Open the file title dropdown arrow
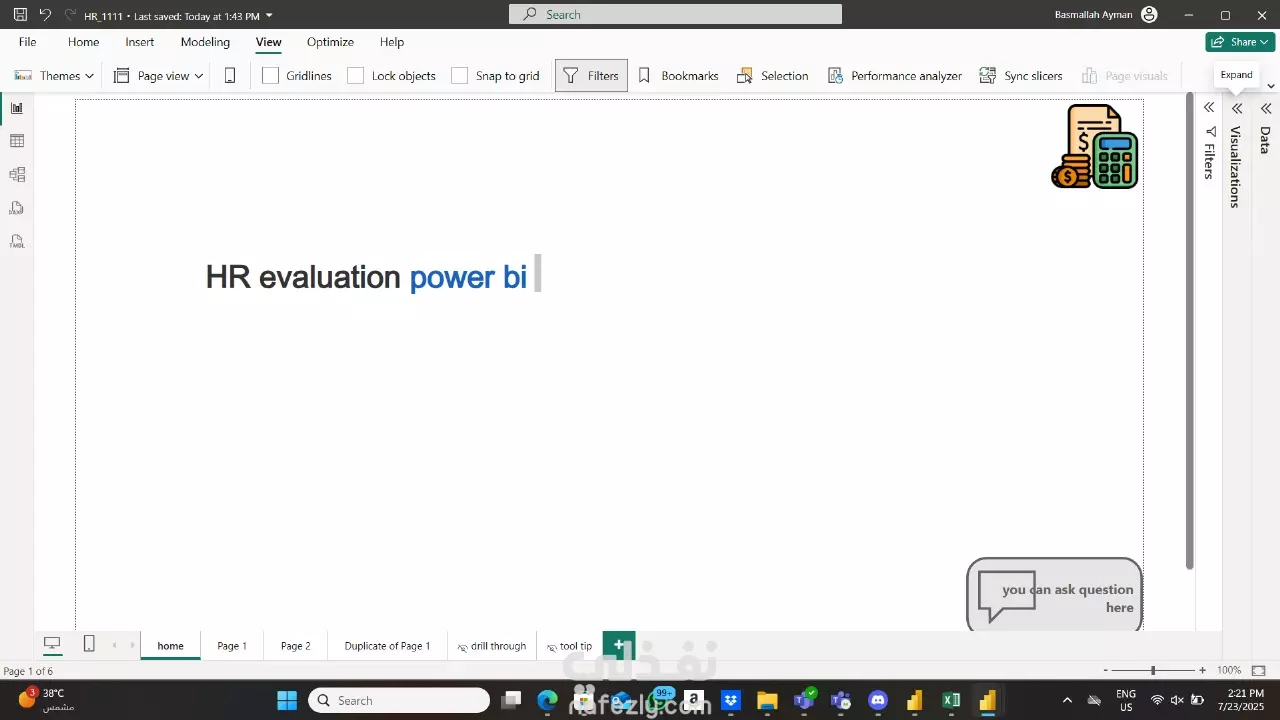This screenshot has width=1280, height=720. (269, 16)
